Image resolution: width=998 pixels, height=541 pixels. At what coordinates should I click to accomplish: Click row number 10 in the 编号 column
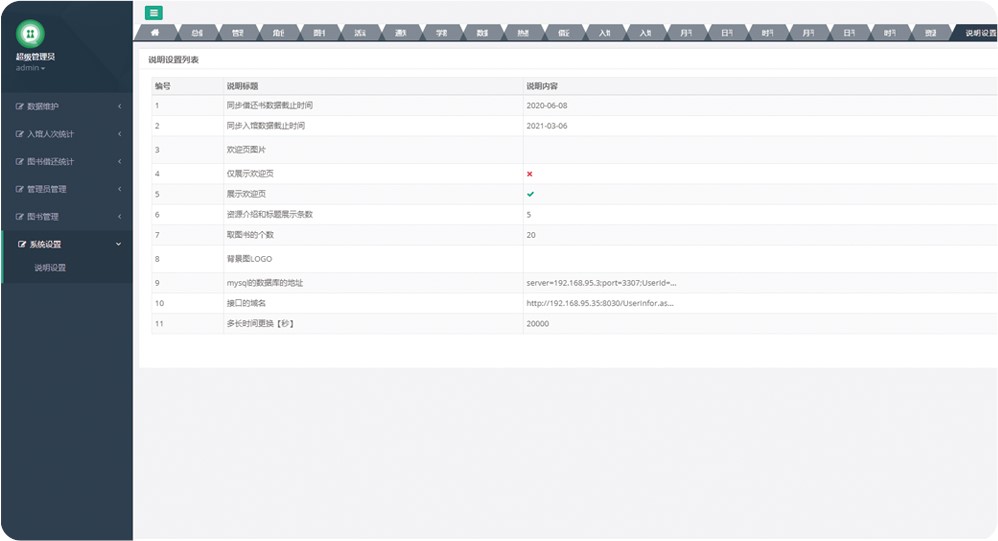point(159,304)
